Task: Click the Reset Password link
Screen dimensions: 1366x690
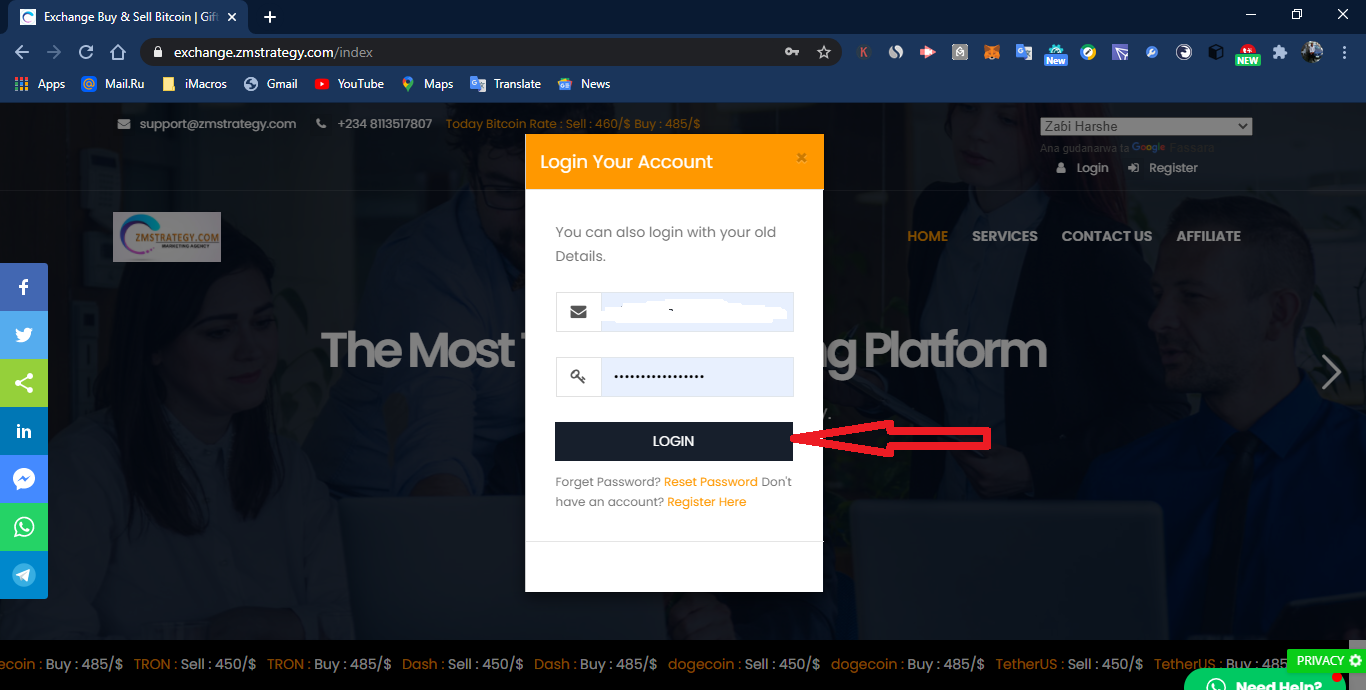Action: click(710, 481)
